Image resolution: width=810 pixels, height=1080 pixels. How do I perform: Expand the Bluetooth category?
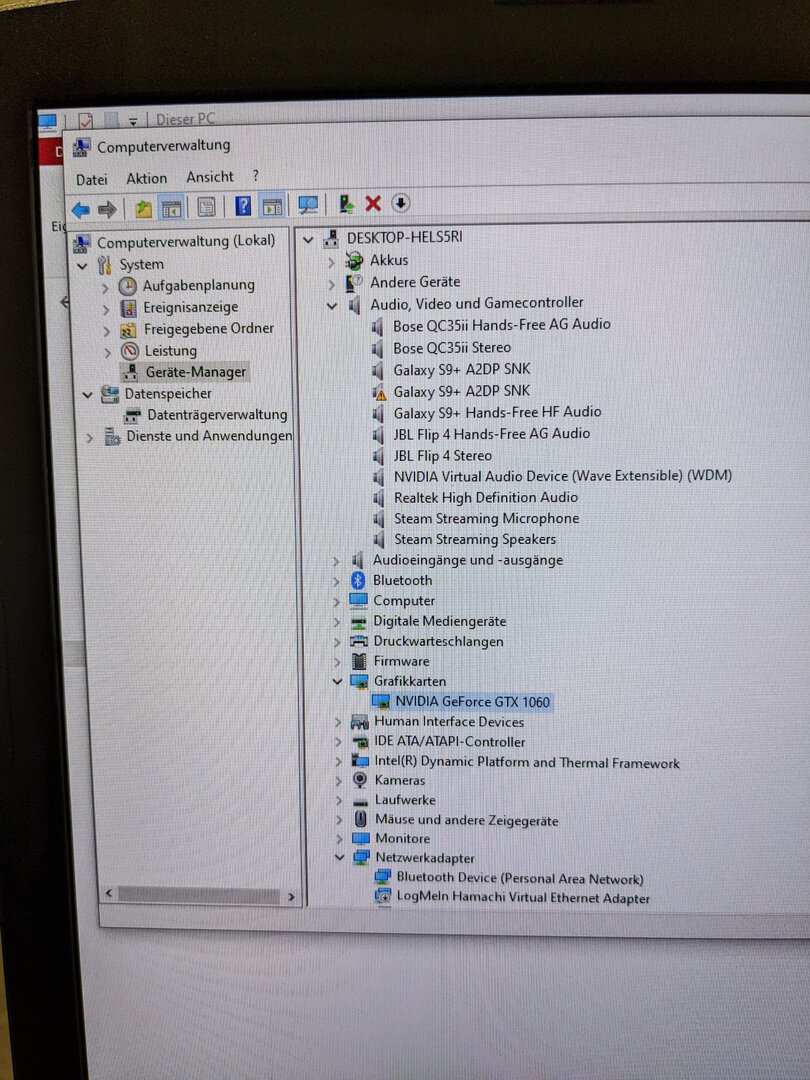pyautogui.click(x=336, y=582)
